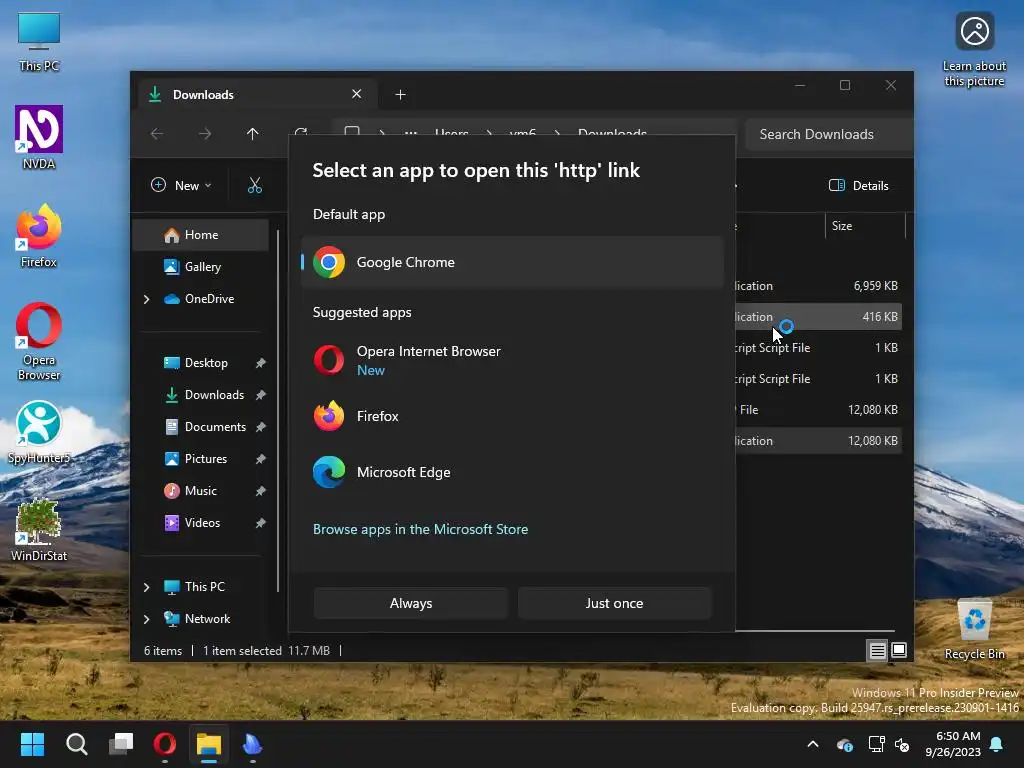Select Microsoft Edge to open the link
Viewport: 1024px width, 768px height.
point(513,472)
